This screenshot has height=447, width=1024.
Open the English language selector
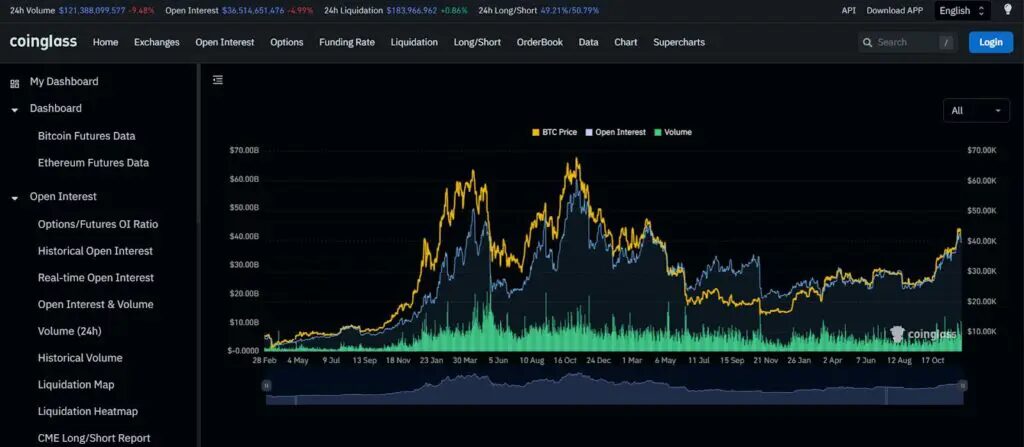point(962,10)
